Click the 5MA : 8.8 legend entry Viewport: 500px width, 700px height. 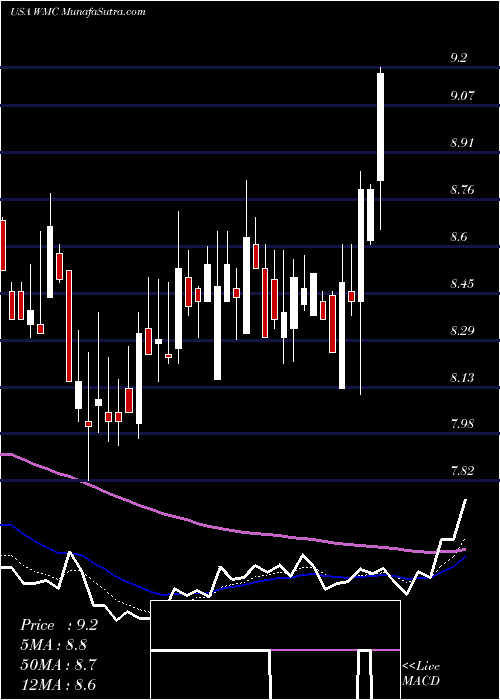tap(54, 645)
